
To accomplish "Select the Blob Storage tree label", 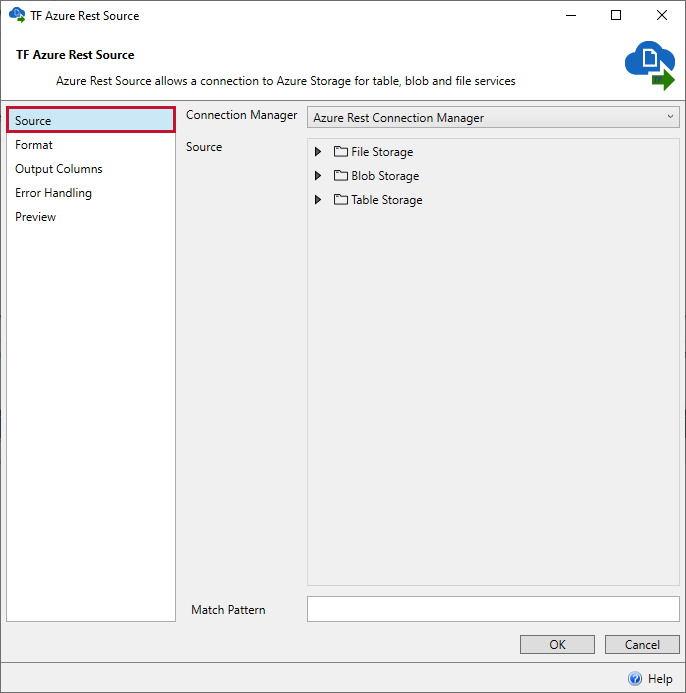I will click(385, 176).
